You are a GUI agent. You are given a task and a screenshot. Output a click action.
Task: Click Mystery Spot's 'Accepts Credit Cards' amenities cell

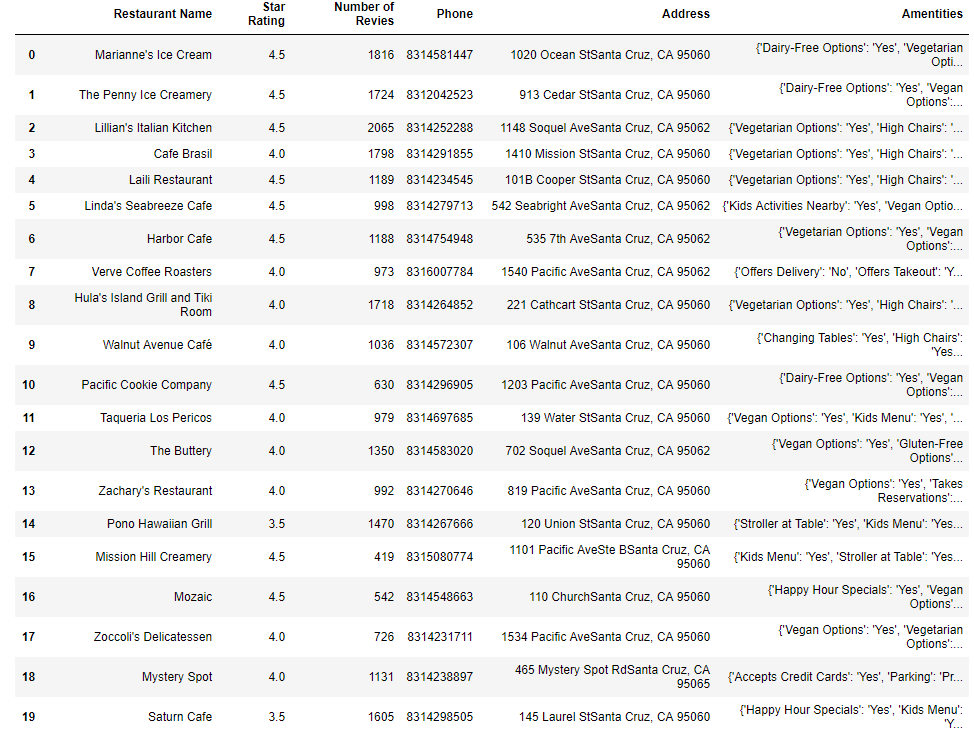click(x=845, y=677)
